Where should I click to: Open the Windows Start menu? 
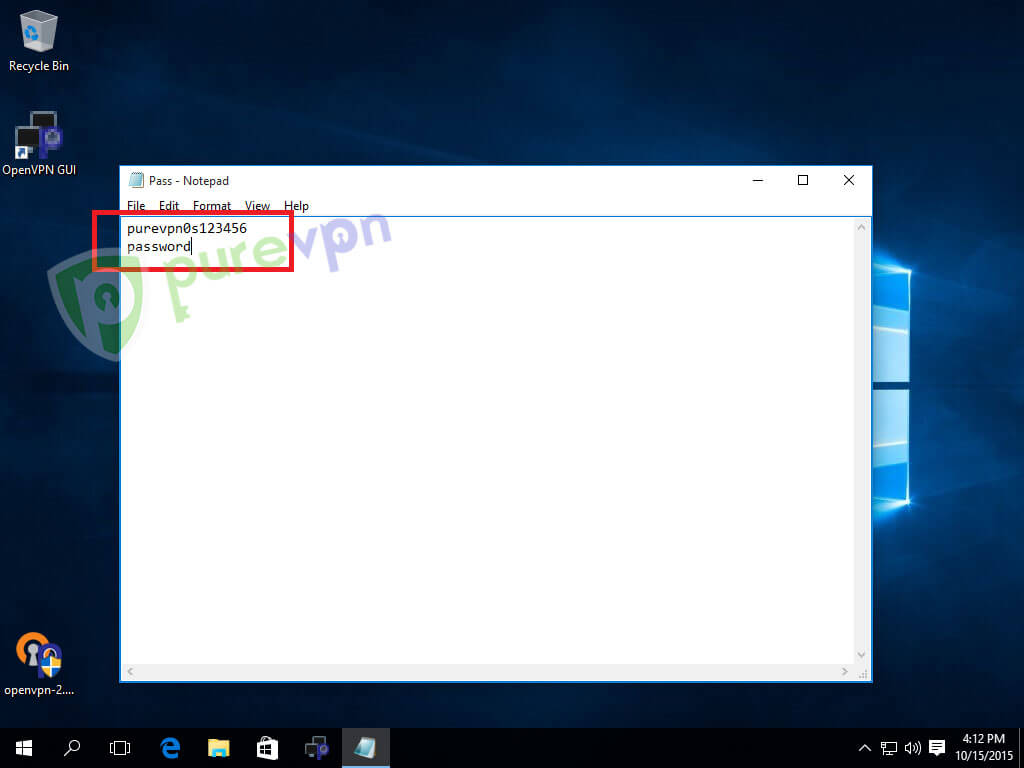[24, 748]
